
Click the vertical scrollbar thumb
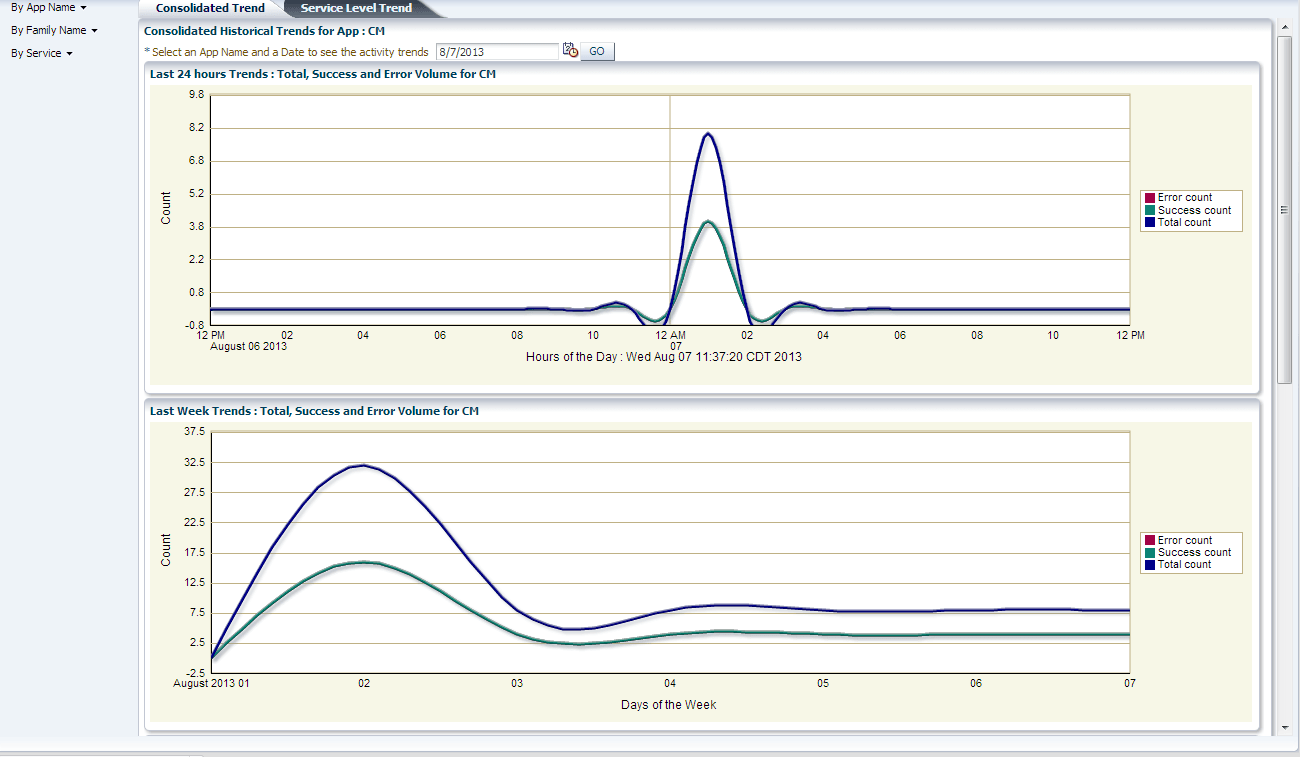pyautogui.click(x=1285, y=210)
